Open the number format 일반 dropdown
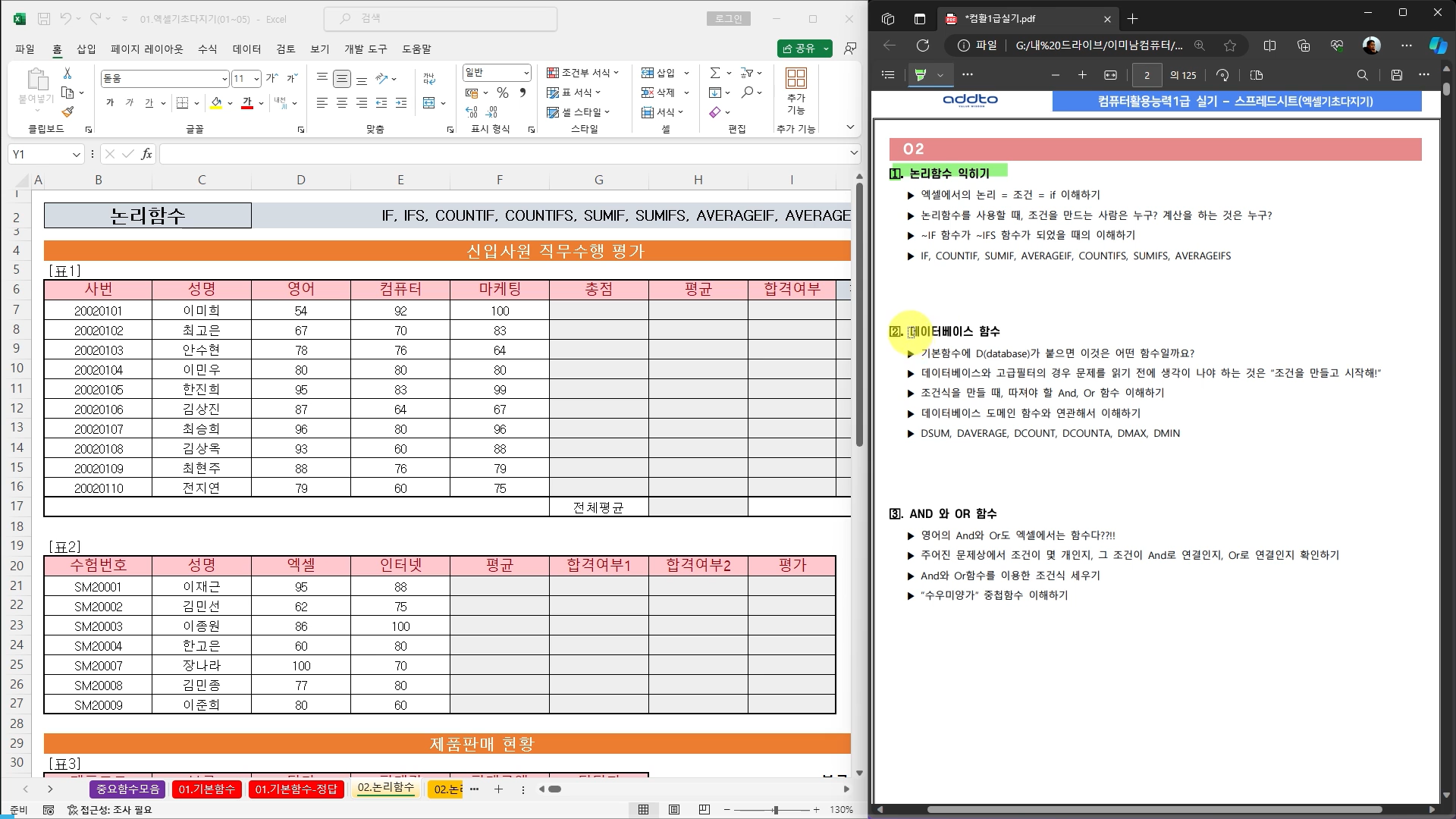The image size is (1456, 819). click(526, 73)
